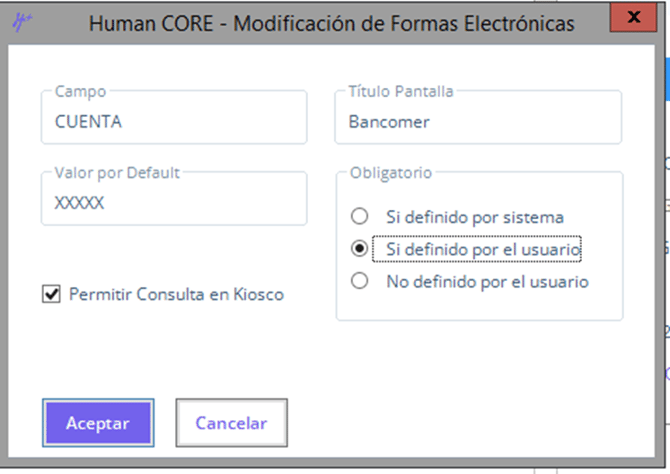Pick the "No definido por el usuario" radio circle
Image resolution: width=670 pixels, height=474 pixels.
(x=360, y=282)
